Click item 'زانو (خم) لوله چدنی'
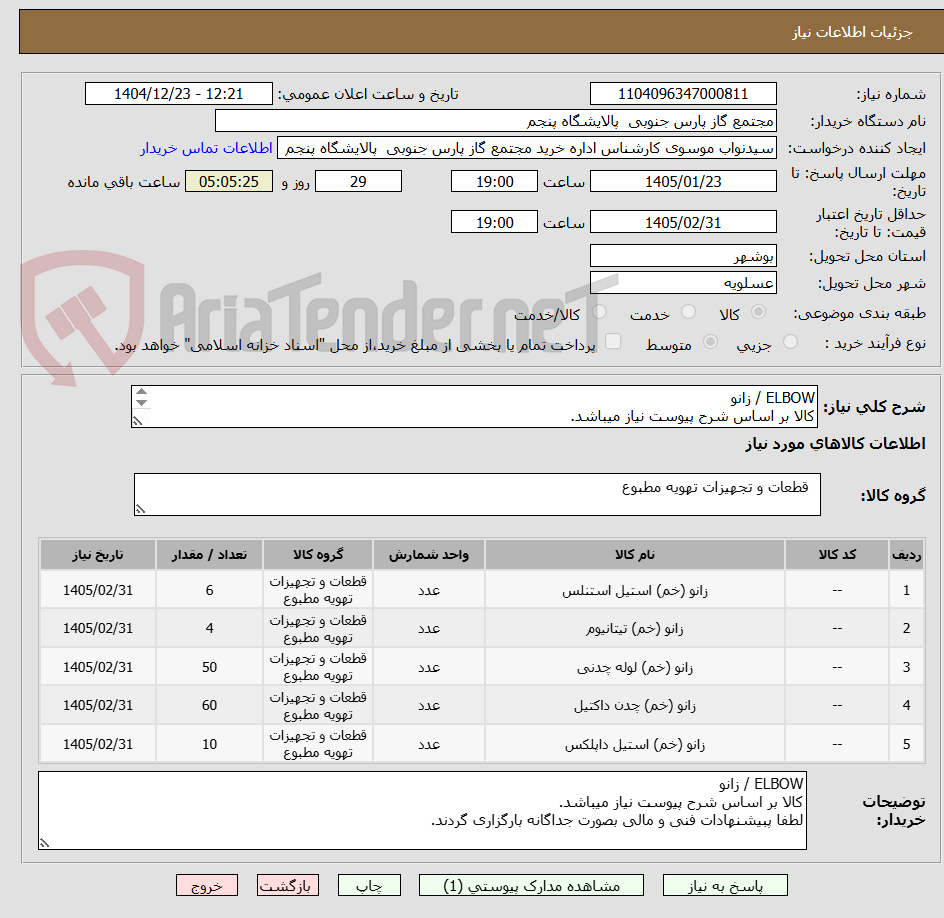The width and height of the screenshot is (944, 918). click(635, 667)
